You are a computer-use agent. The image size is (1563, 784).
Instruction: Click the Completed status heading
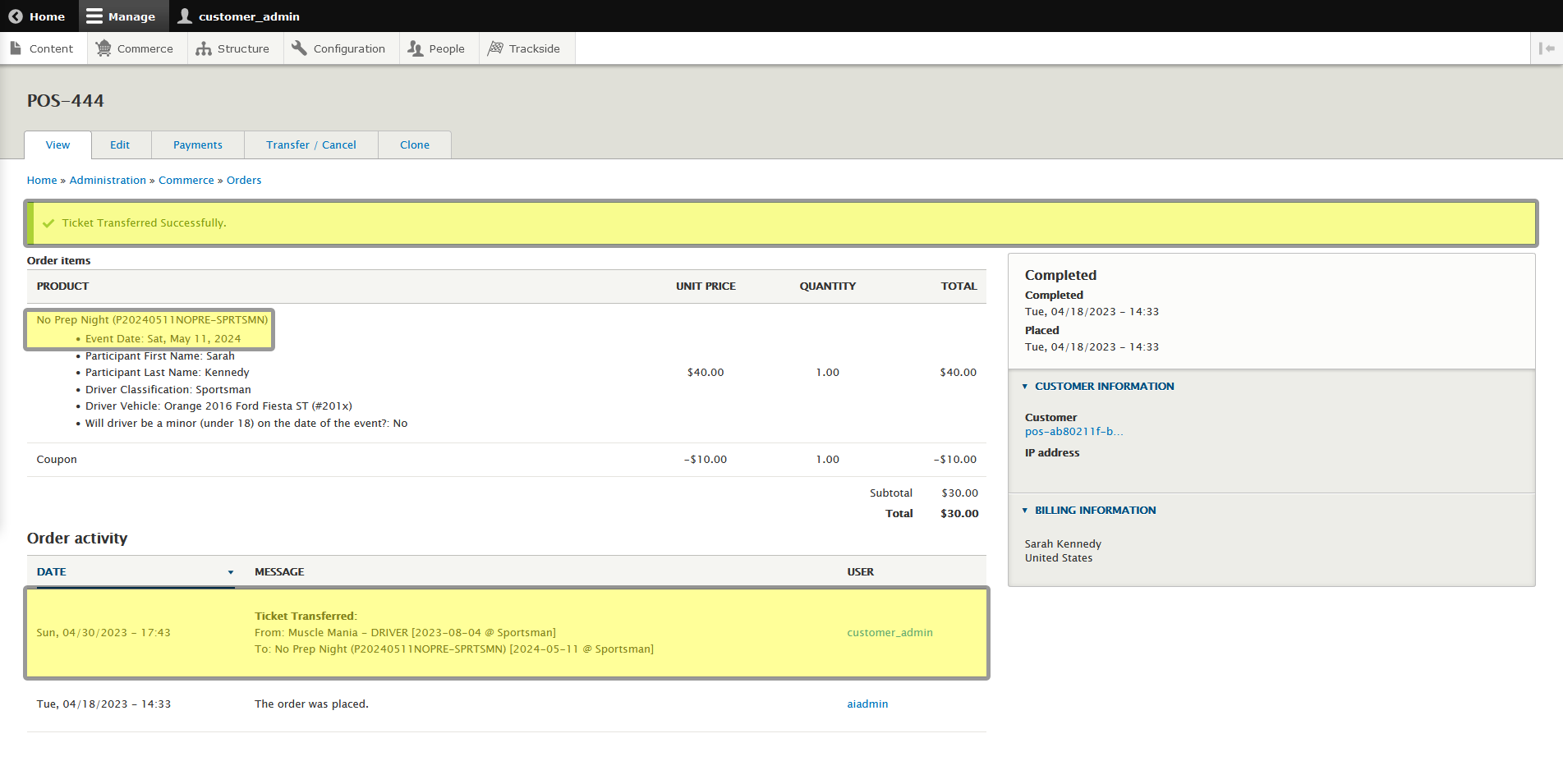1060,275
